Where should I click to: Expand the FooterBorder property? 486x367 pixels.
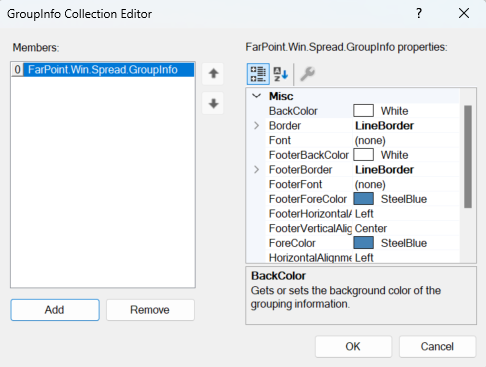coord(256,170)
